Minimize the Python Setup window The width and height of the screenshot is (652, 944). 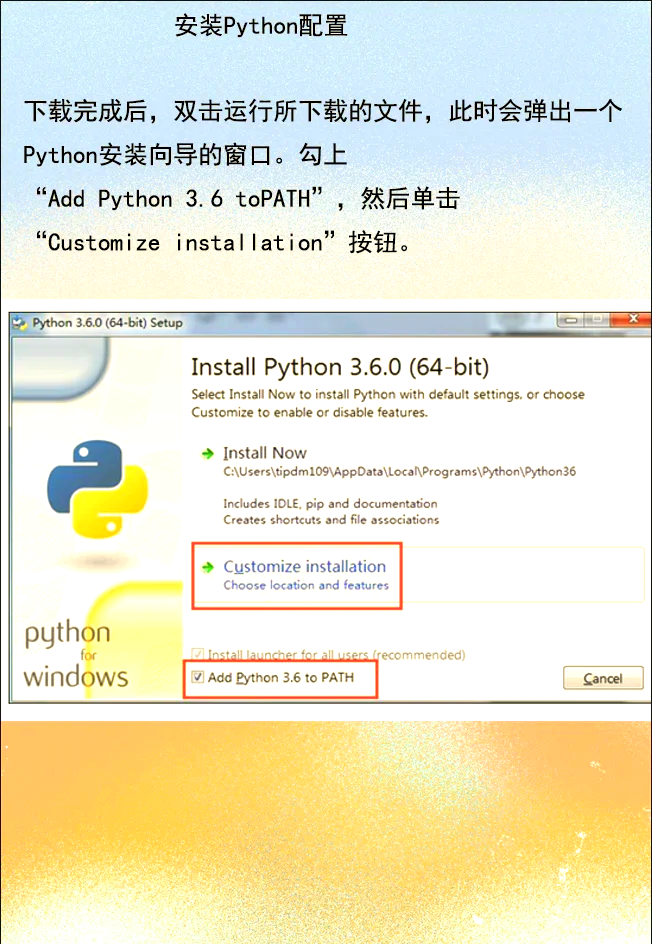[571, 320]
